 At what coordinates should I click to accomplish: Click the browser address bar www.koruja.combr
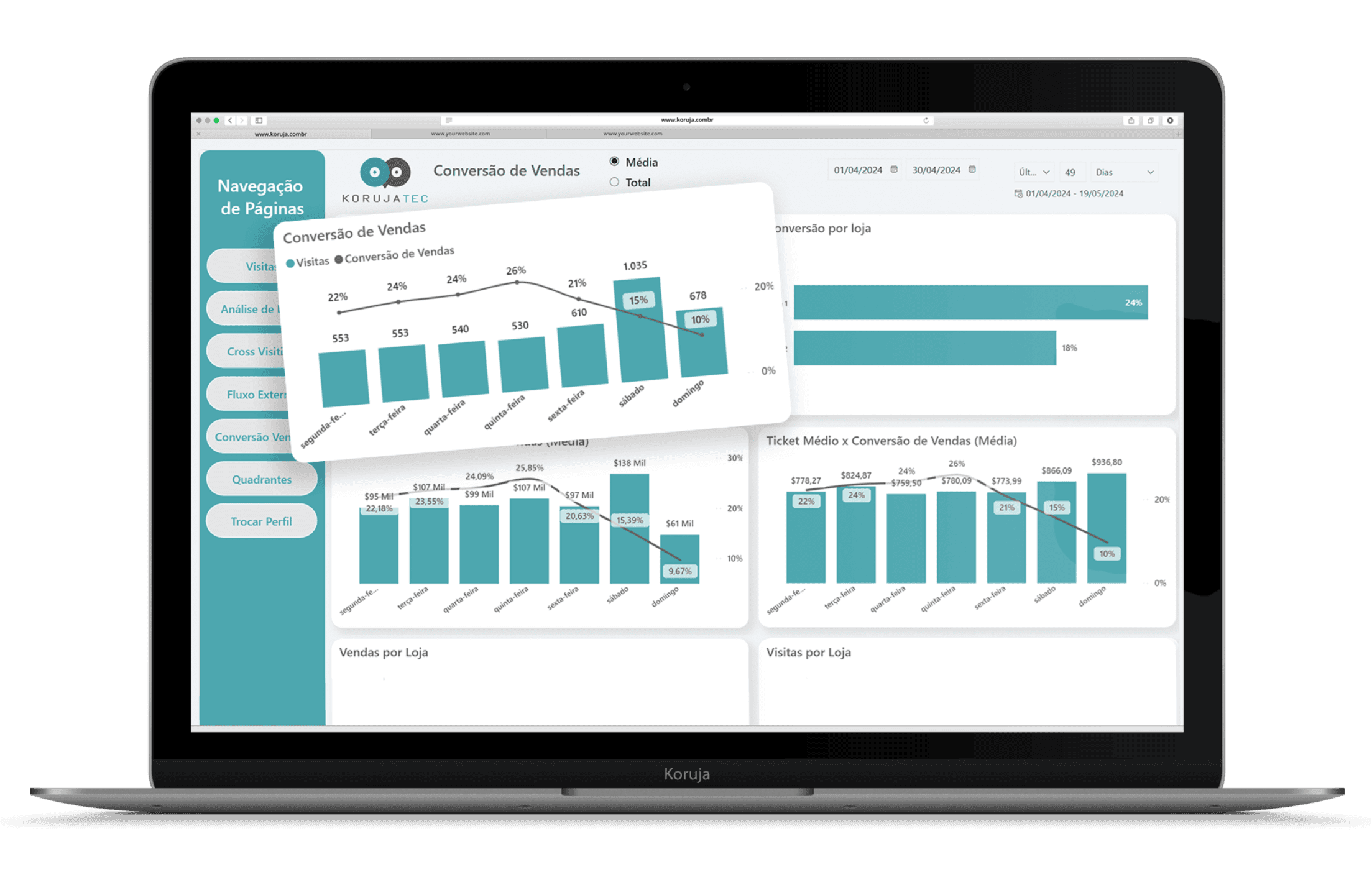tap(687, 120)
